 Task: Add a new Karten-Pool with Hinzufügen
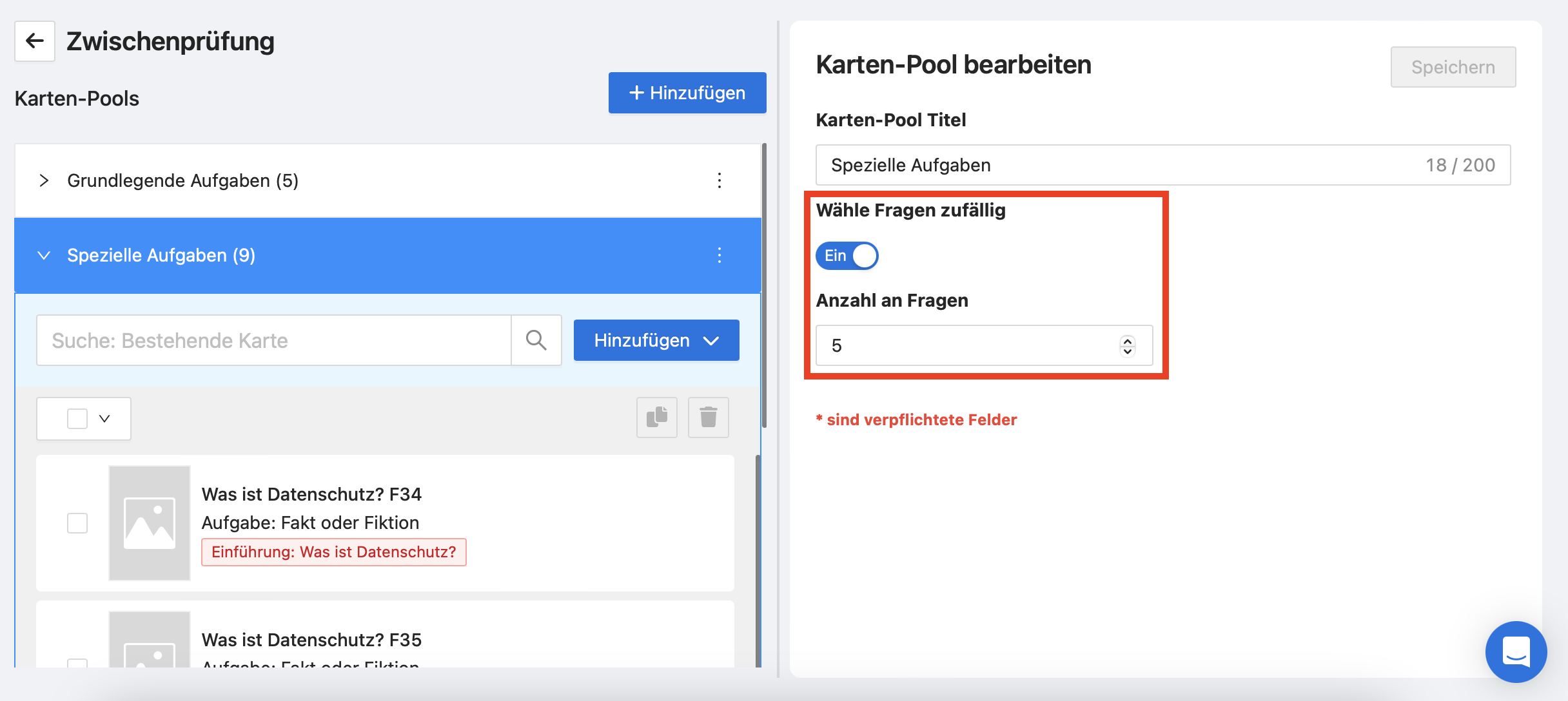[x=687, y=93]
